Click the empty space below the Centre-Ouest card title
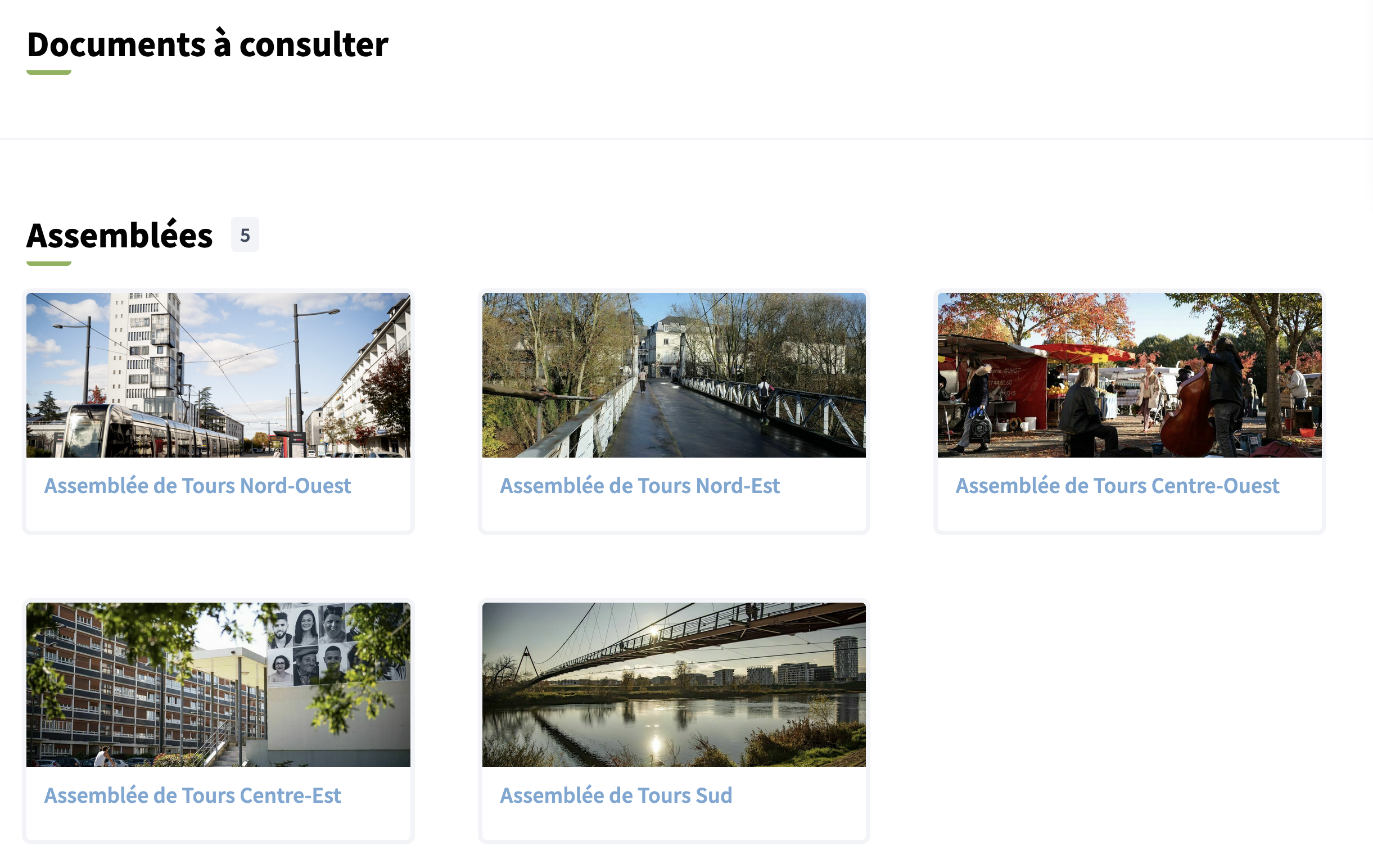This screenshot has width=1373, height=868. click(x=1130, y=515)
